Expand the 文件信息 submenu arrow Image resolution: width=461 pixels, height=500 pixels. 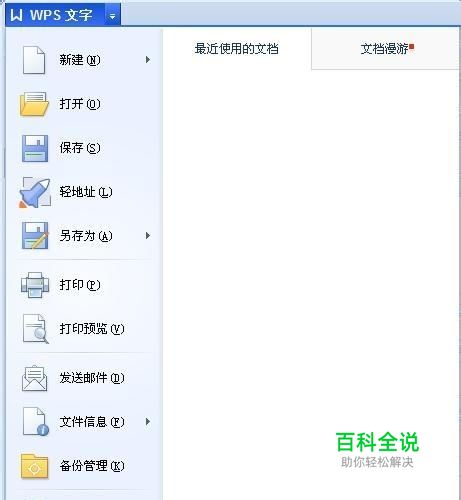[148, 422]
